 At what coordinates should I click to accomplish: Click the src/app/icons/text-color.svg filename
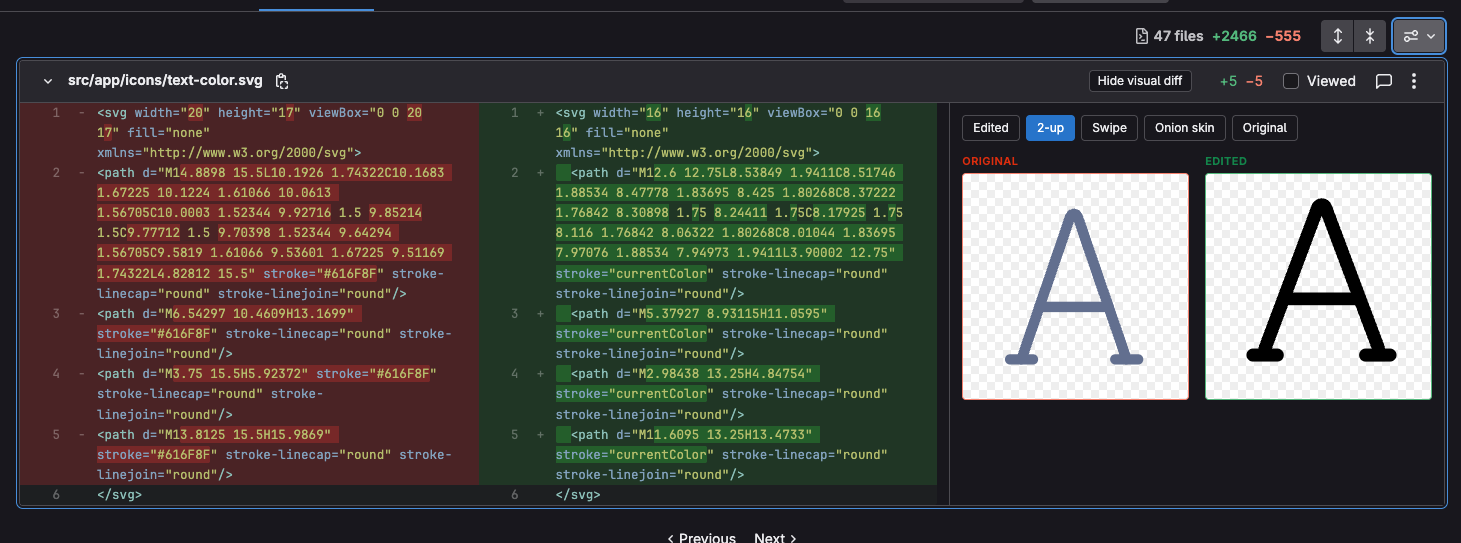(x=165, y=81)
